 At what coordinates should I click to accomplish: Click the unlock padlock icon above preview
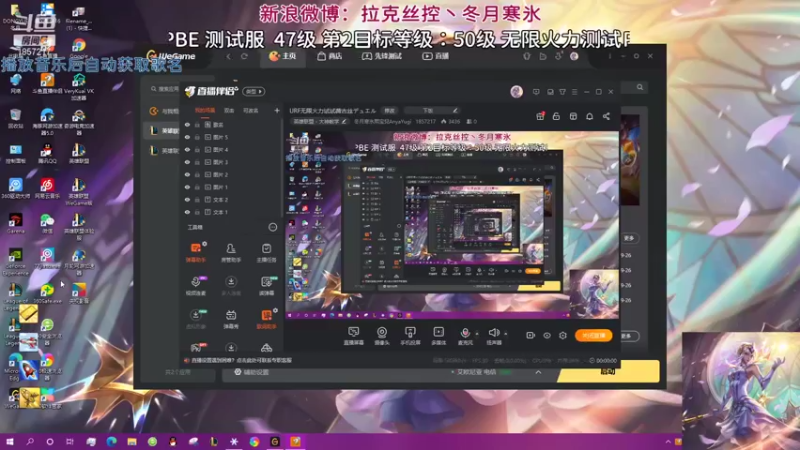point(556,116)
